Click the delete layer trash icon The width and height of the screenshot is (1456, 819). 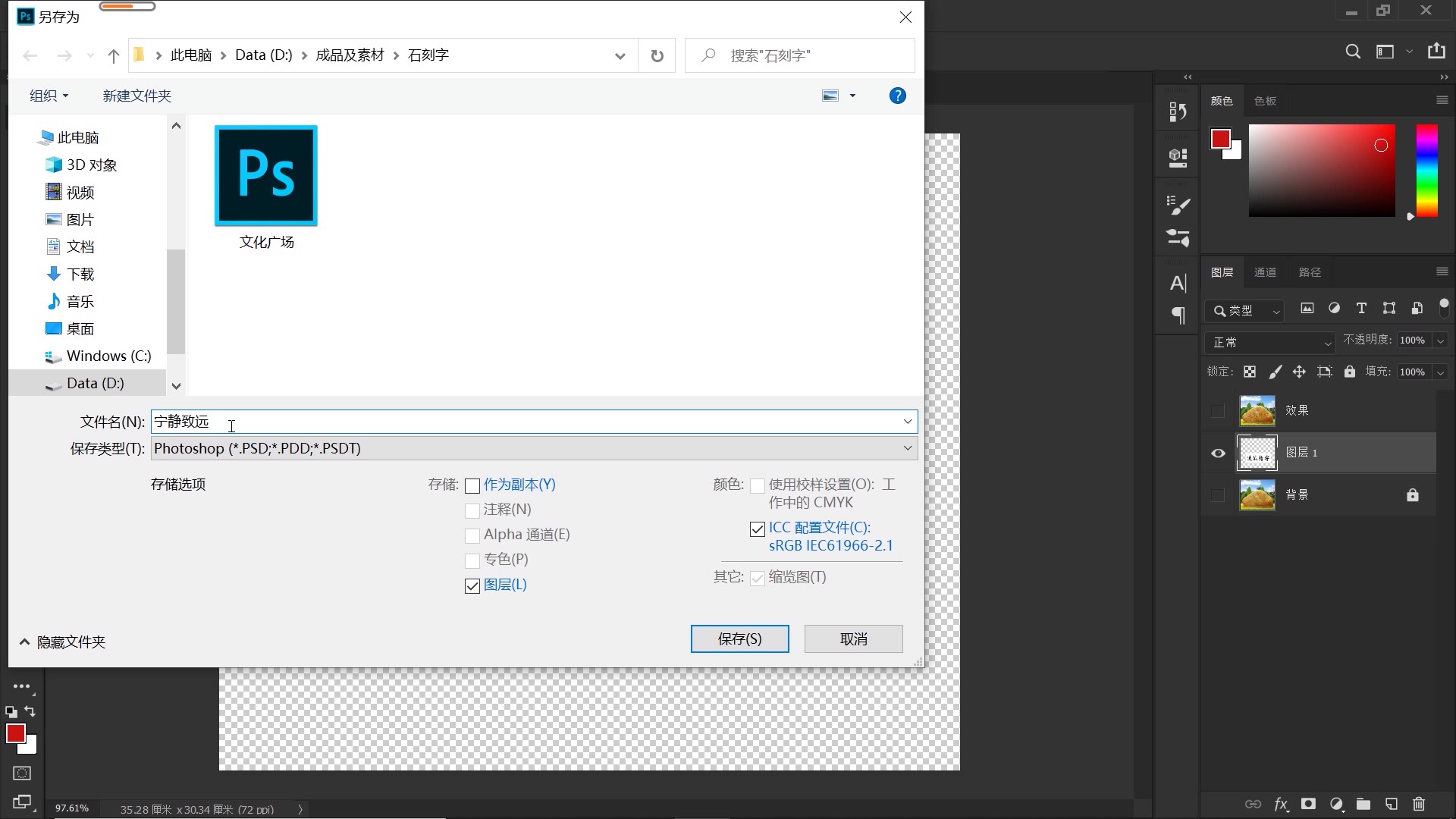[x=1419, y=804]
